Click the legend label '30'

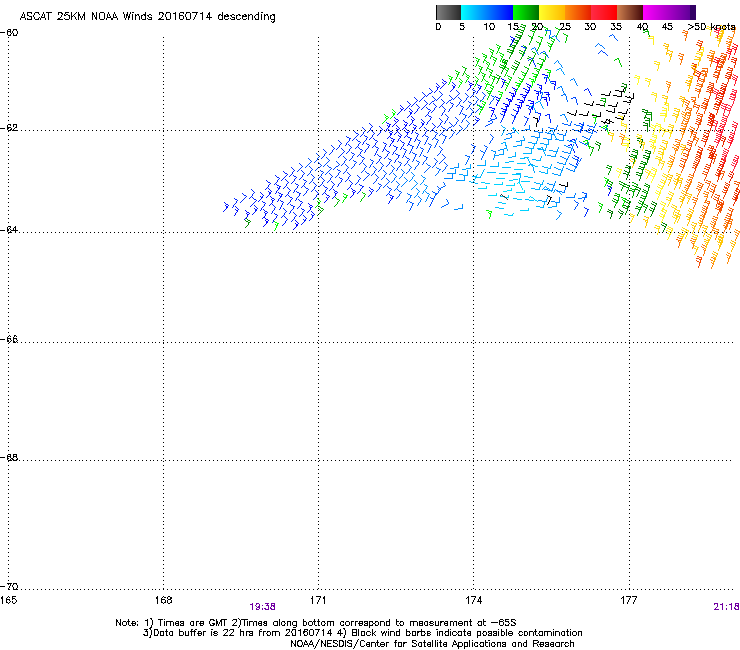click(590, 27)
